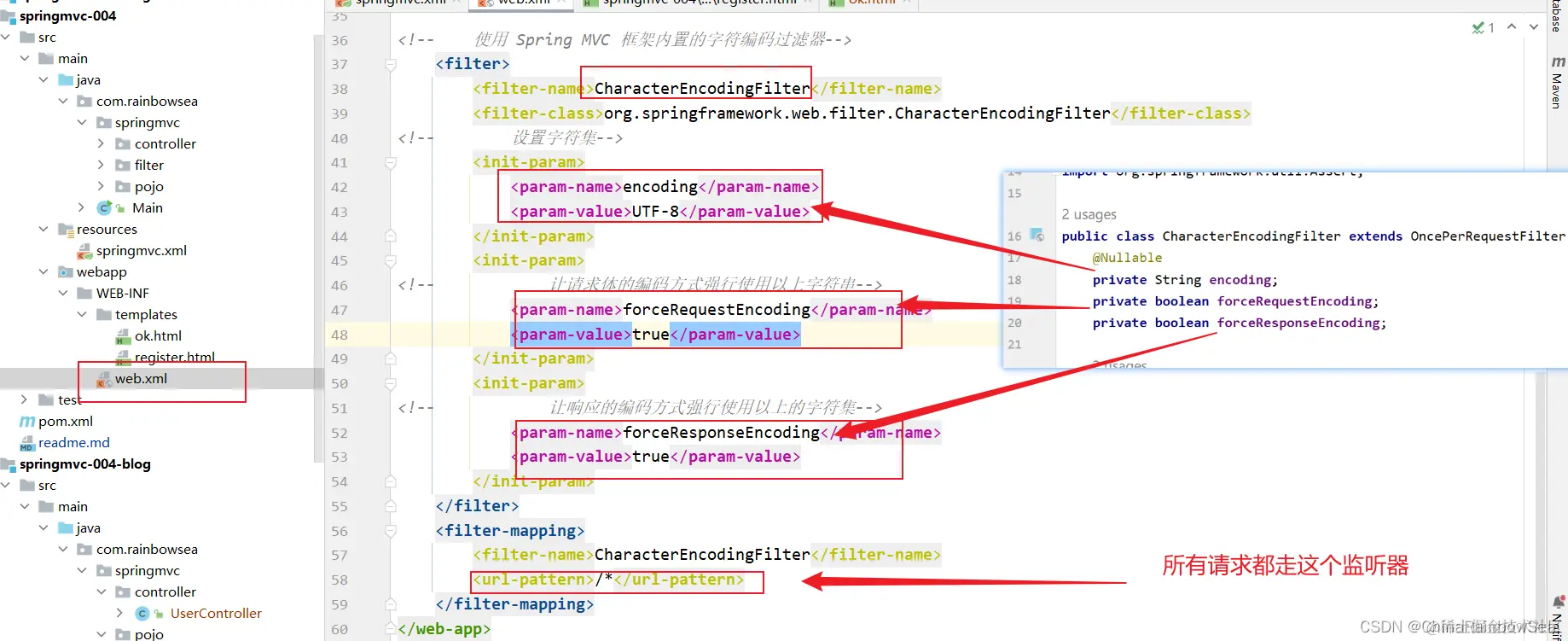
Task: Go to next highlighted problem arrow
Action: (1534, 26)
